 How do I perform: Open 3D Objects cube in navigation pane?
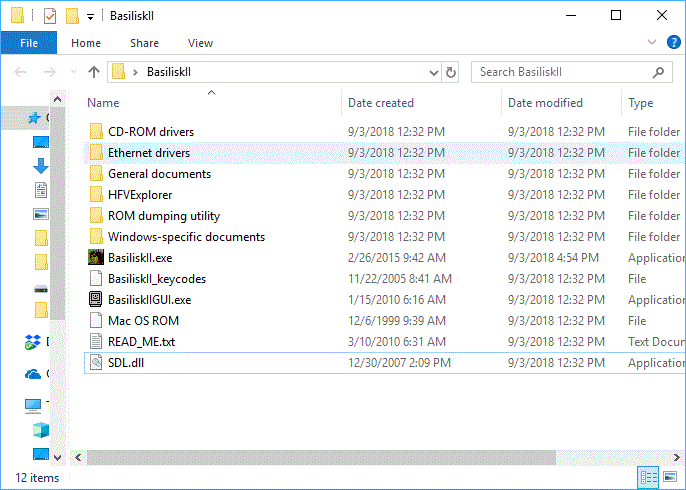click(41, 430)
